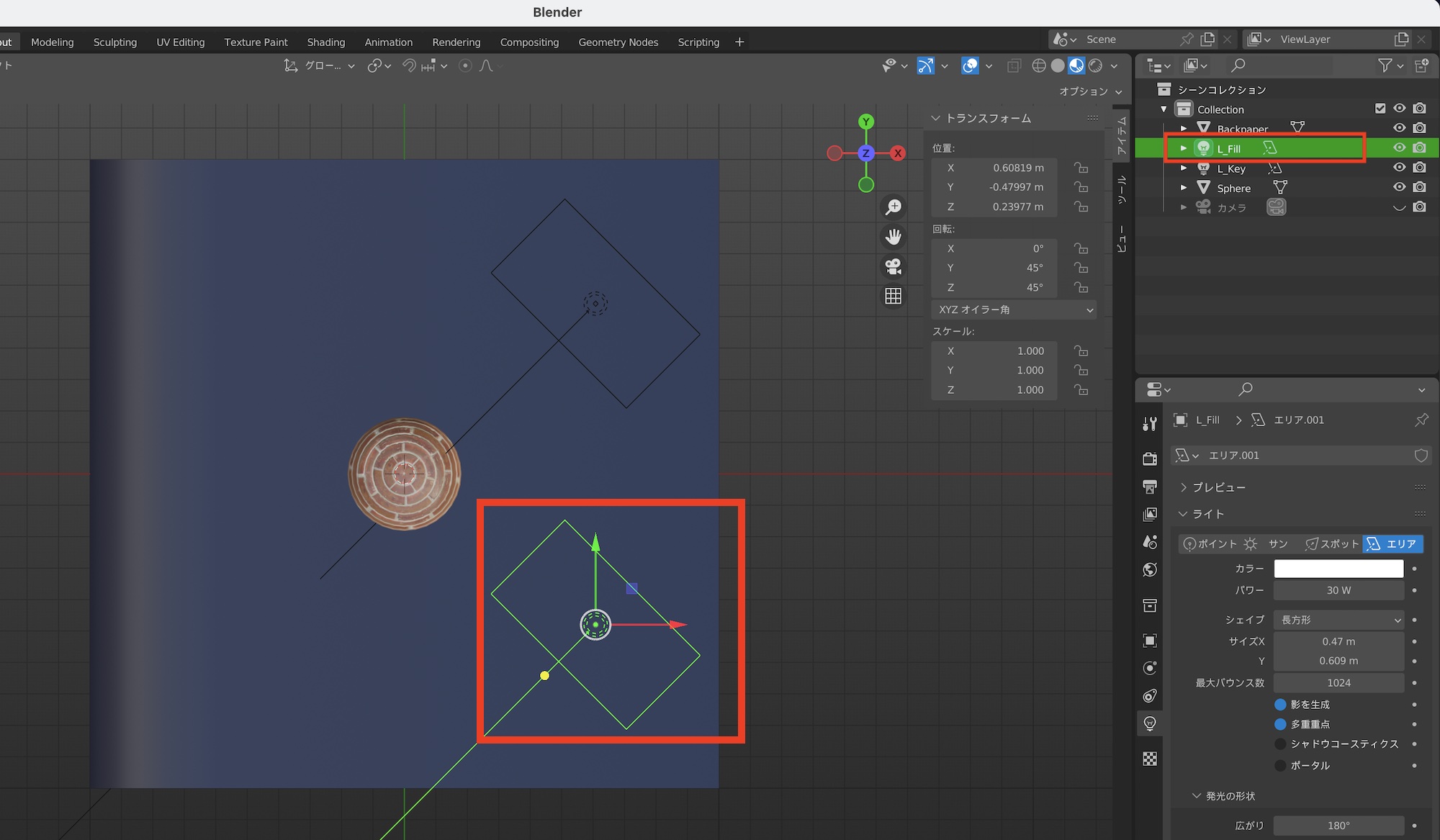Open 長方形 shape dropdown

1338,620
